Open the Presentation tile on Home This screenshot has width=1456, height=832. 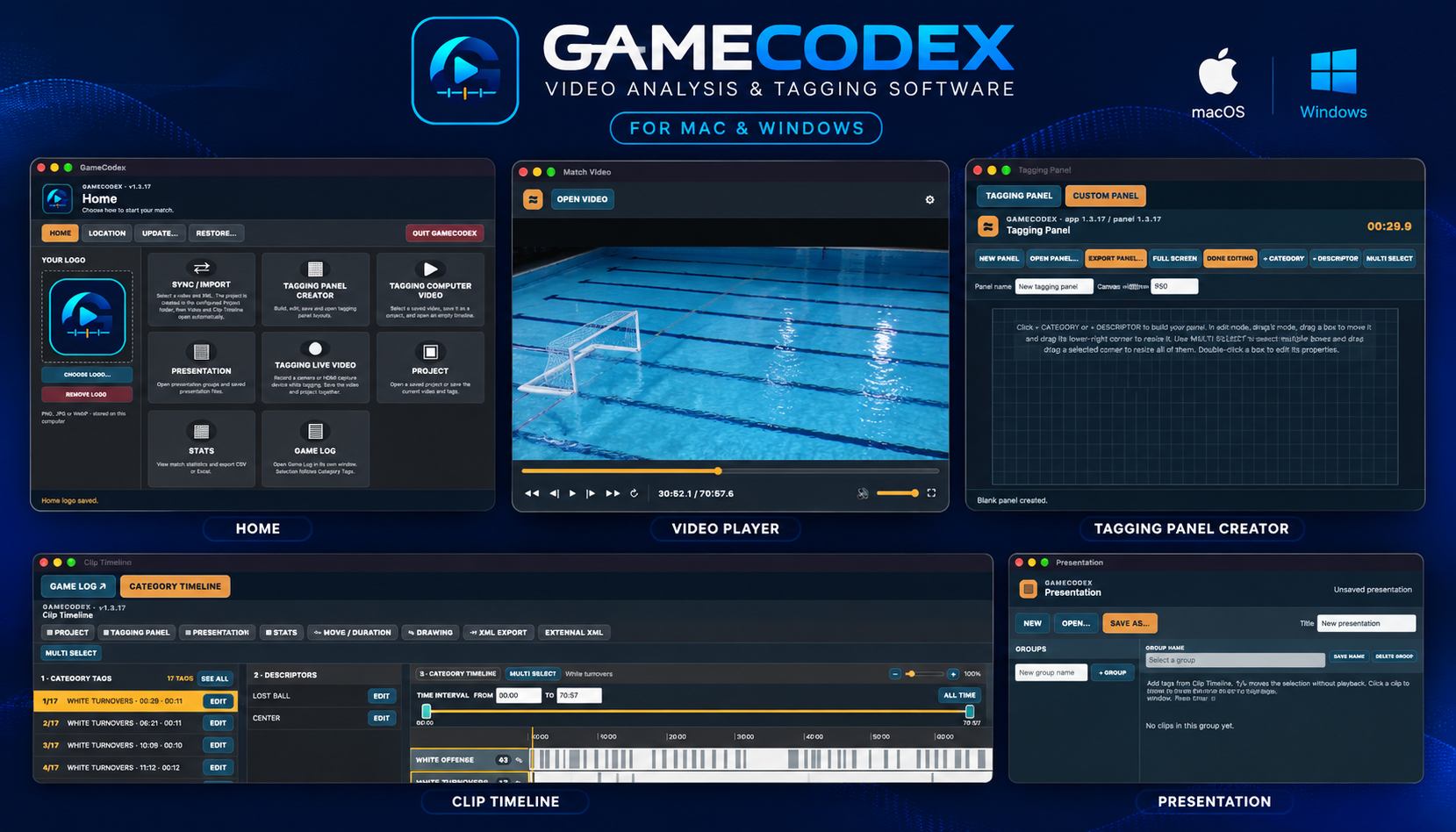[x=201, y=368]
